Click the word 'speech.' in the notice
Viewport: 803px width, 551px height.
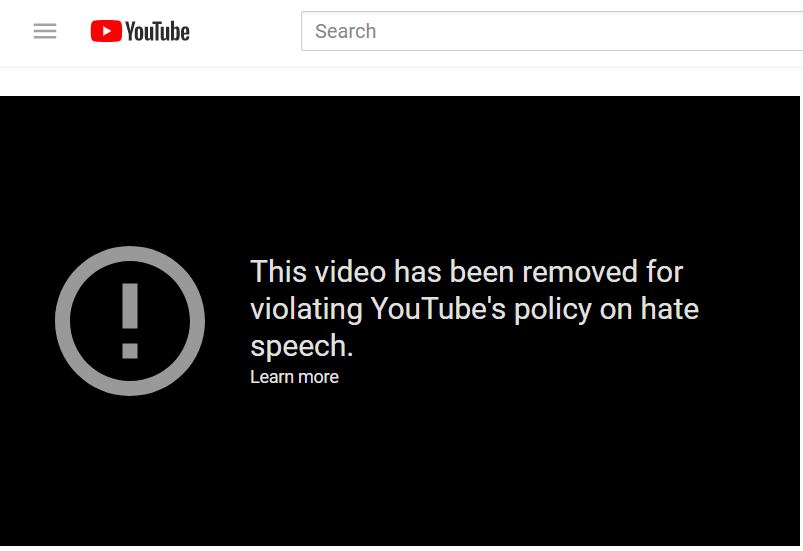click(x=302, y=347)
